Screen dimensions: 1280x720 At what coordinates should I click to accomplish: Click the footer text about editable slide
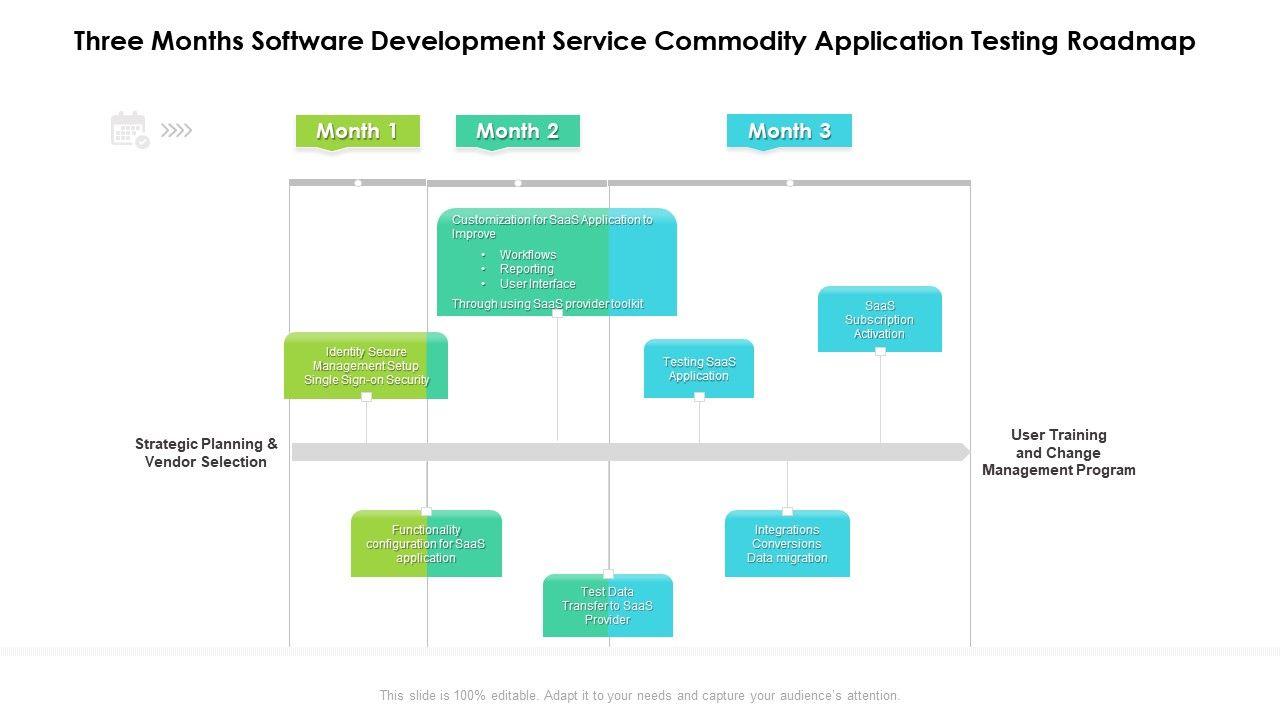[639, 695]
